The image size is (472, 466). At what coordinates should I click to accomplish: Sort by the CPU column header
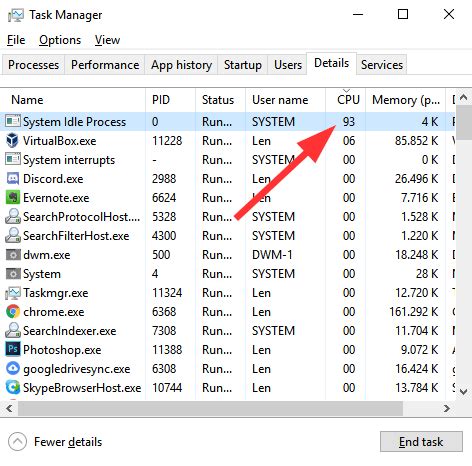point(346,100)
